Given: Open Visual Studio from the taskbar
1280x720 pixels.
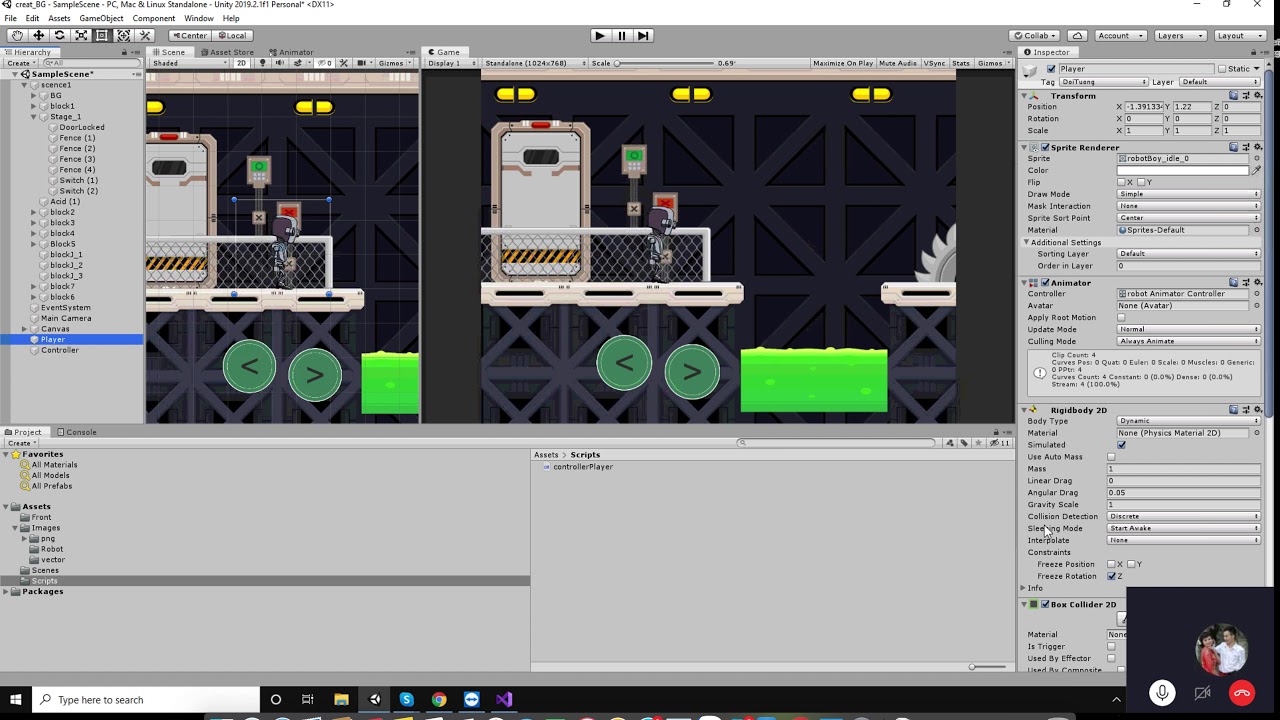Looking at the screenshot, I should point(504,700).
